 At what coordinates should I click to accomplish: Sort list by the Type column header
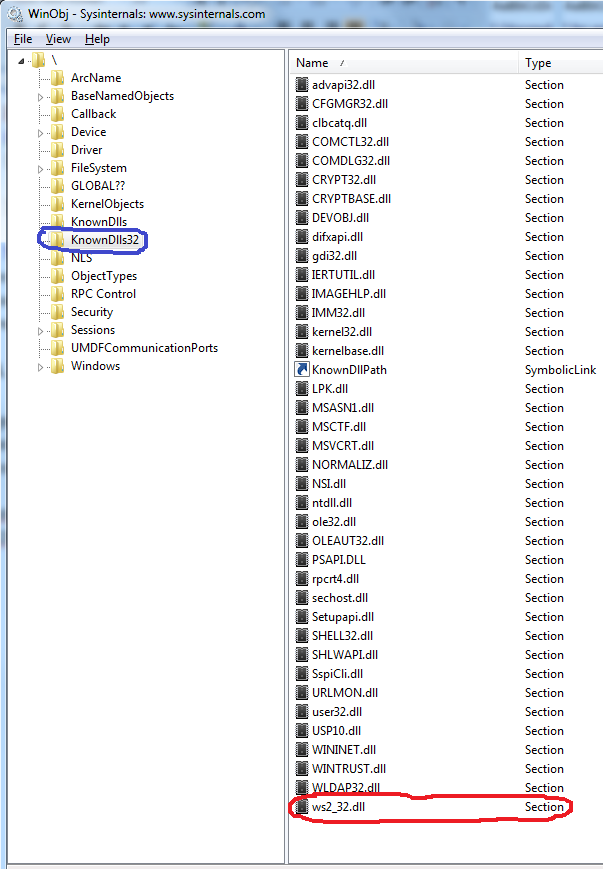tap(560, 63)
